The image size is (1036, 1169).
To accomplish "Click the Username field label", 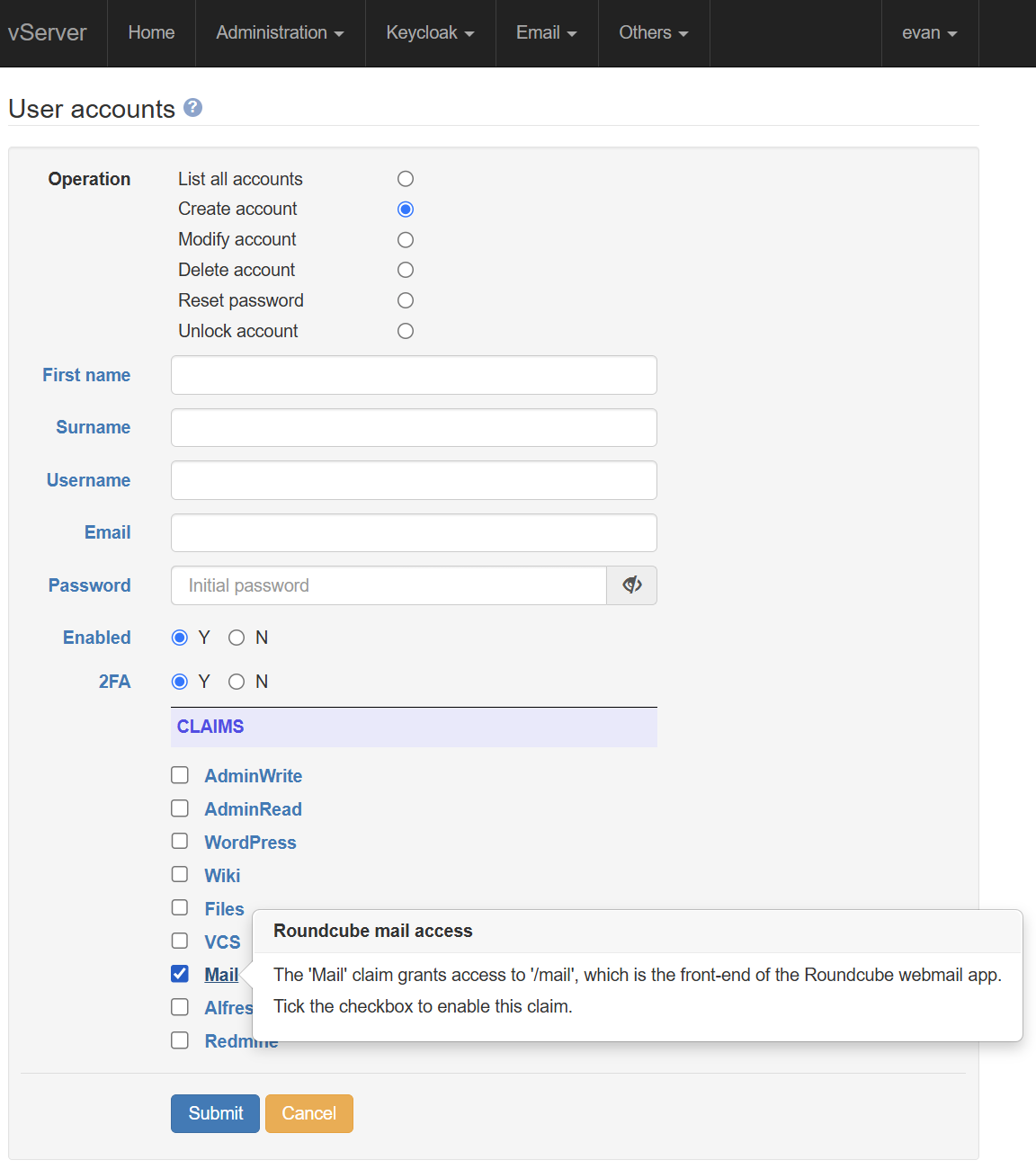I will click(x=89, y=480).
